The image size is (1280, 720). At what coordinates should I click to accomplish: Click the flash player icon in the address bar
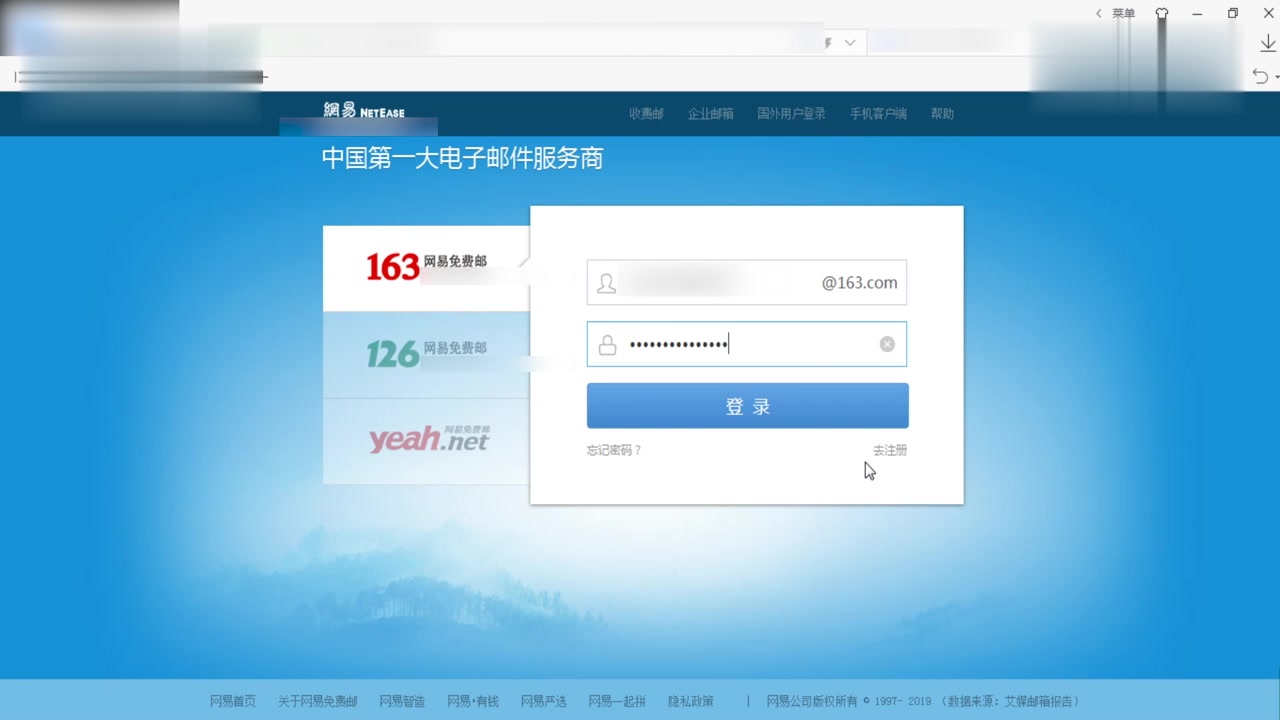point(826,42)
